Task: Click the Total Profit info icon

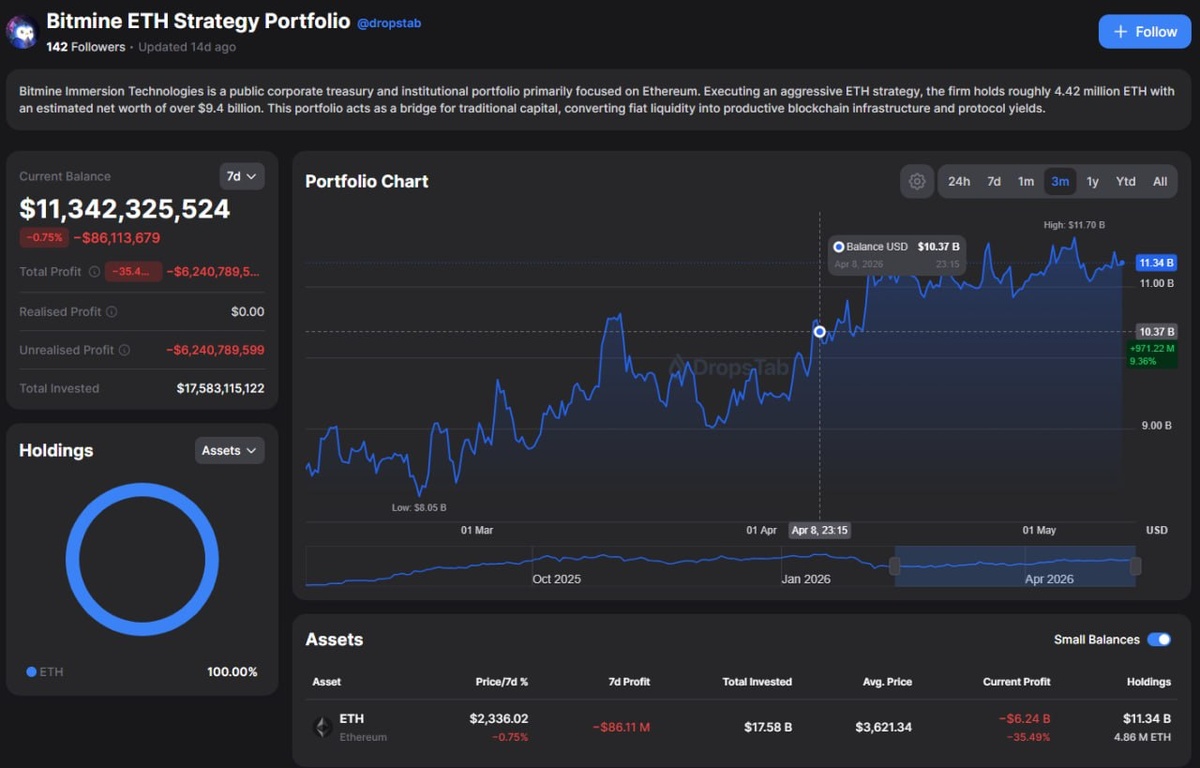Action: [x=94, y=272]
